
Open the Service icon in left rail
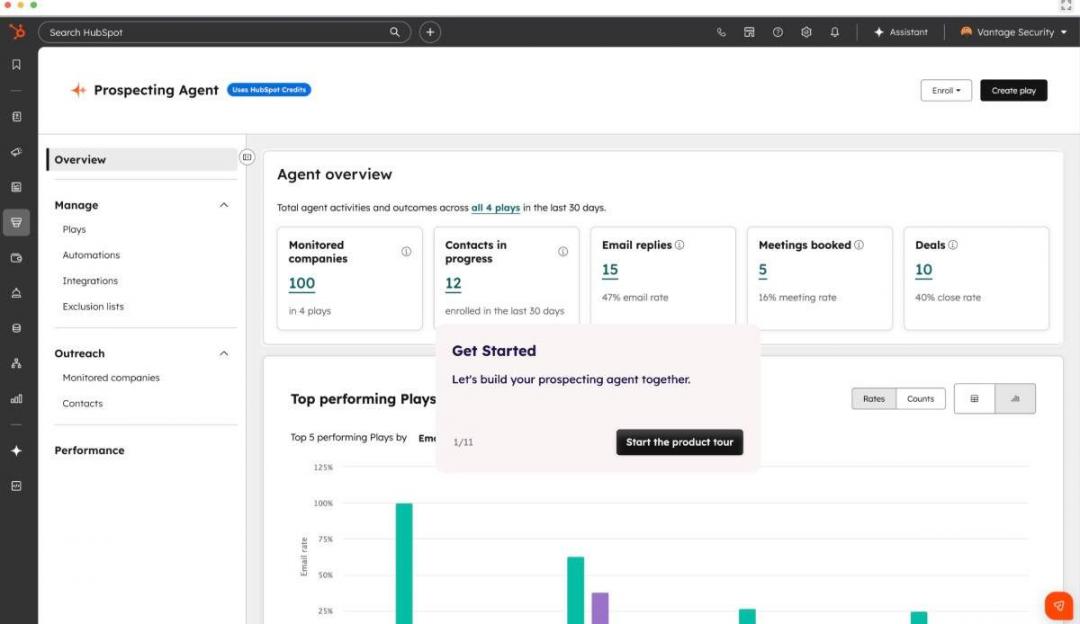[17, 293]
